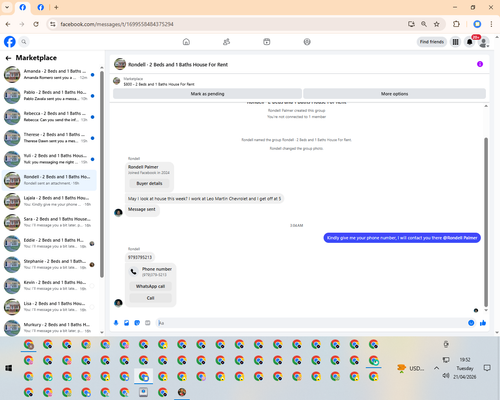500x400 pixels.
Task: Open the Chrome three-dot menu
Action: (x=491, y=24)
